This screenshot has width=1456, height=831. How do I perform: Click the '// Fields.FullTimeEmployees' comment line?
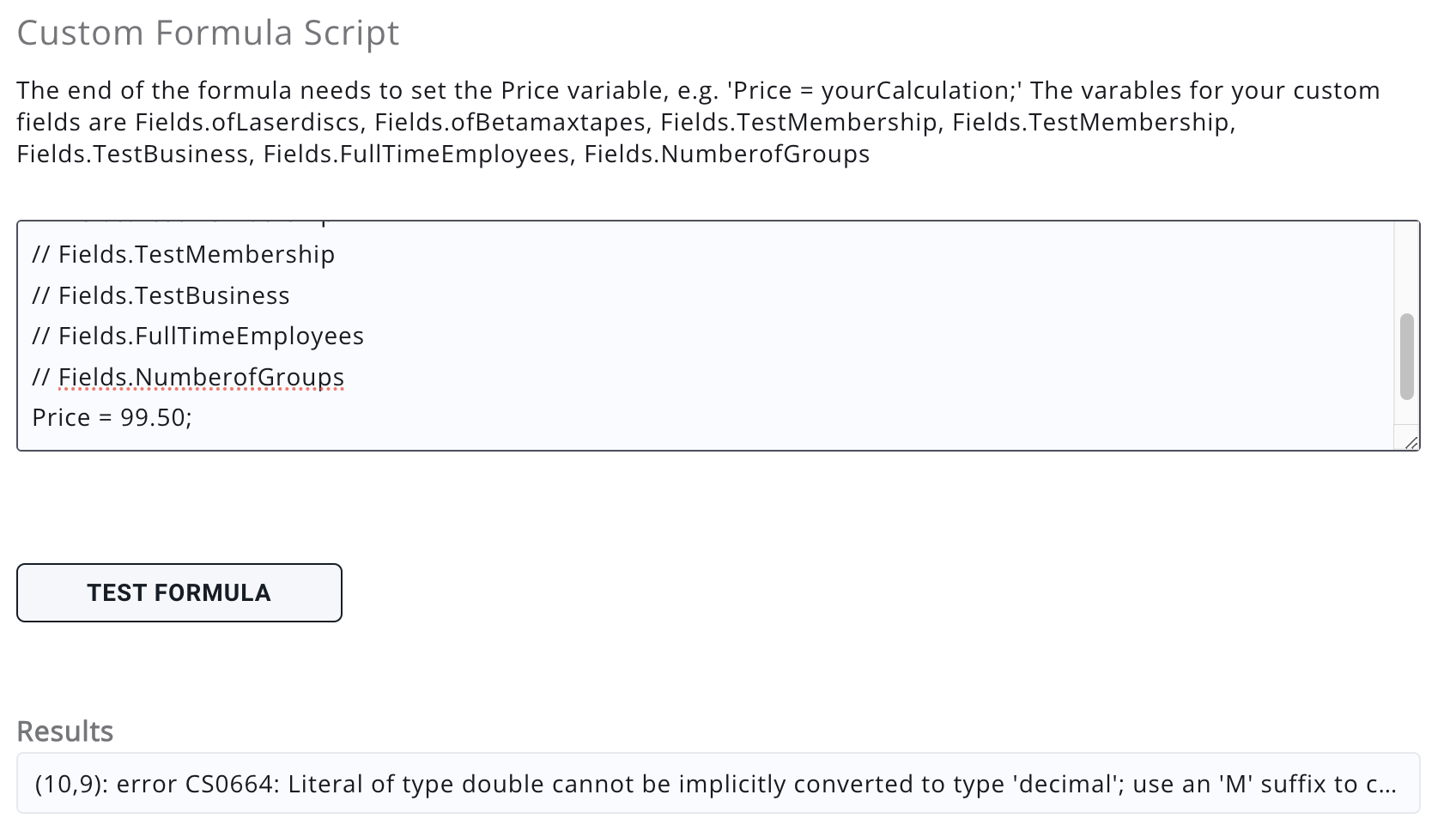(x=197, y=336)
